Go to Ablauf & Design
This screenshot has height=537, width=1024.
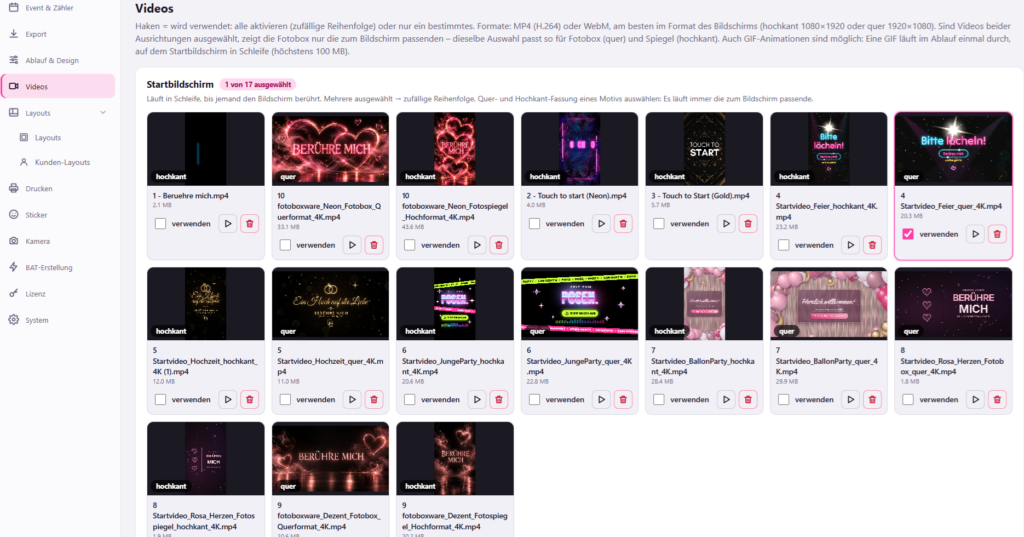pos(58,60)
